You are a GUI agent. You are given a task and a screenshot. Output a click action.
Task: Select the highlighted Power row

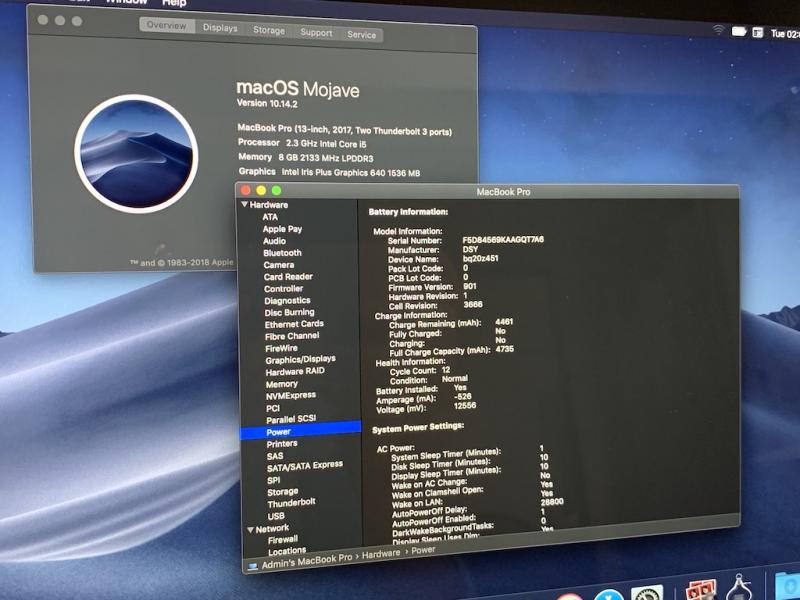tap(301, 431)
